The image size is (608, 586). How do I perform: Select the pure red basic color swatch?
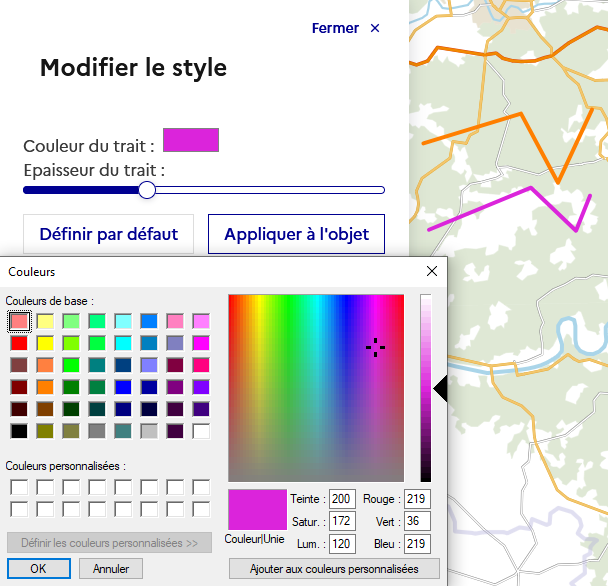(x=19, y=343)
